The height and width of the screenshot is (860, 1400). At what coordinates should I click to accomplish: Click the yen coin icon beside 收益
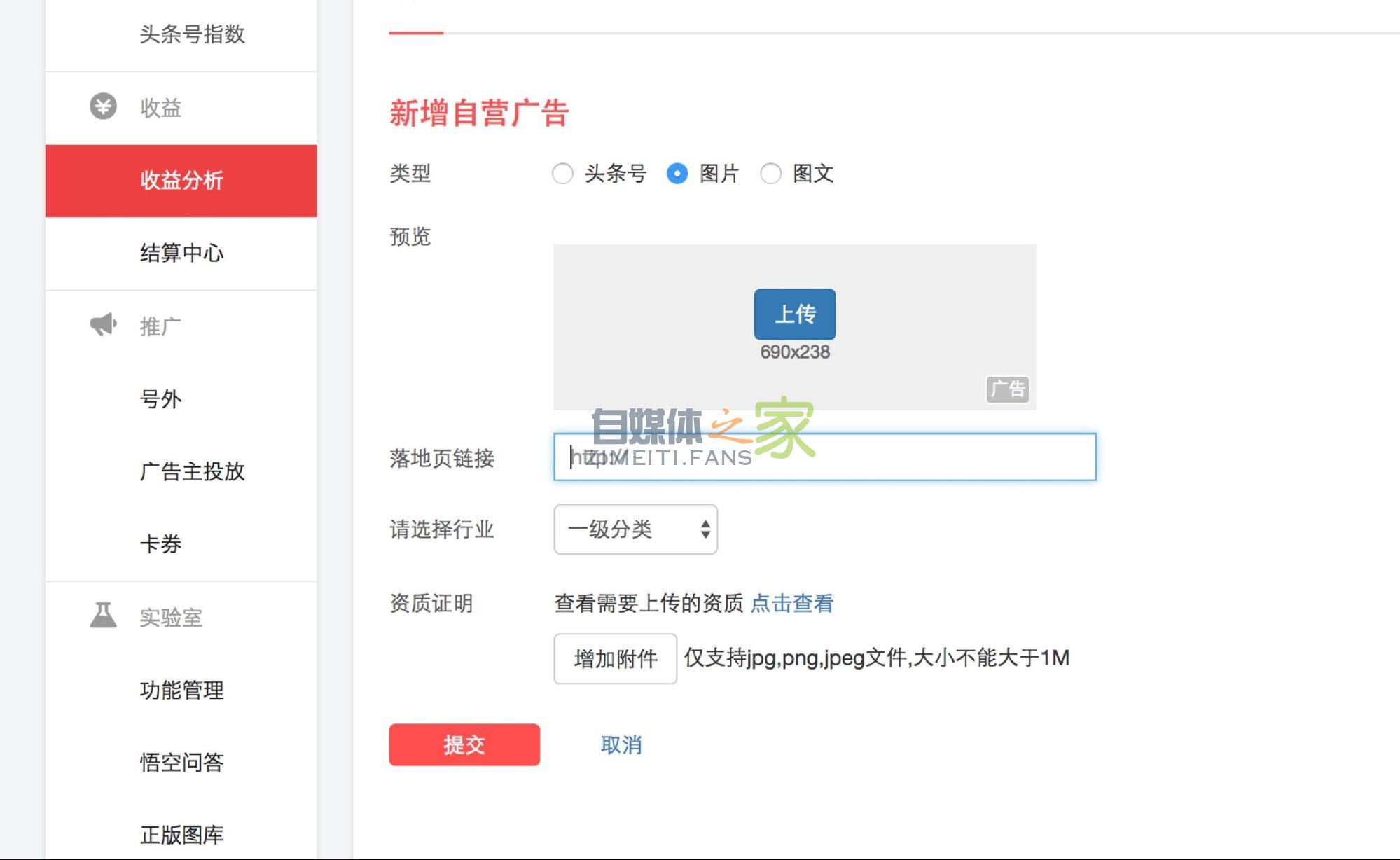[x=103, y=106]
